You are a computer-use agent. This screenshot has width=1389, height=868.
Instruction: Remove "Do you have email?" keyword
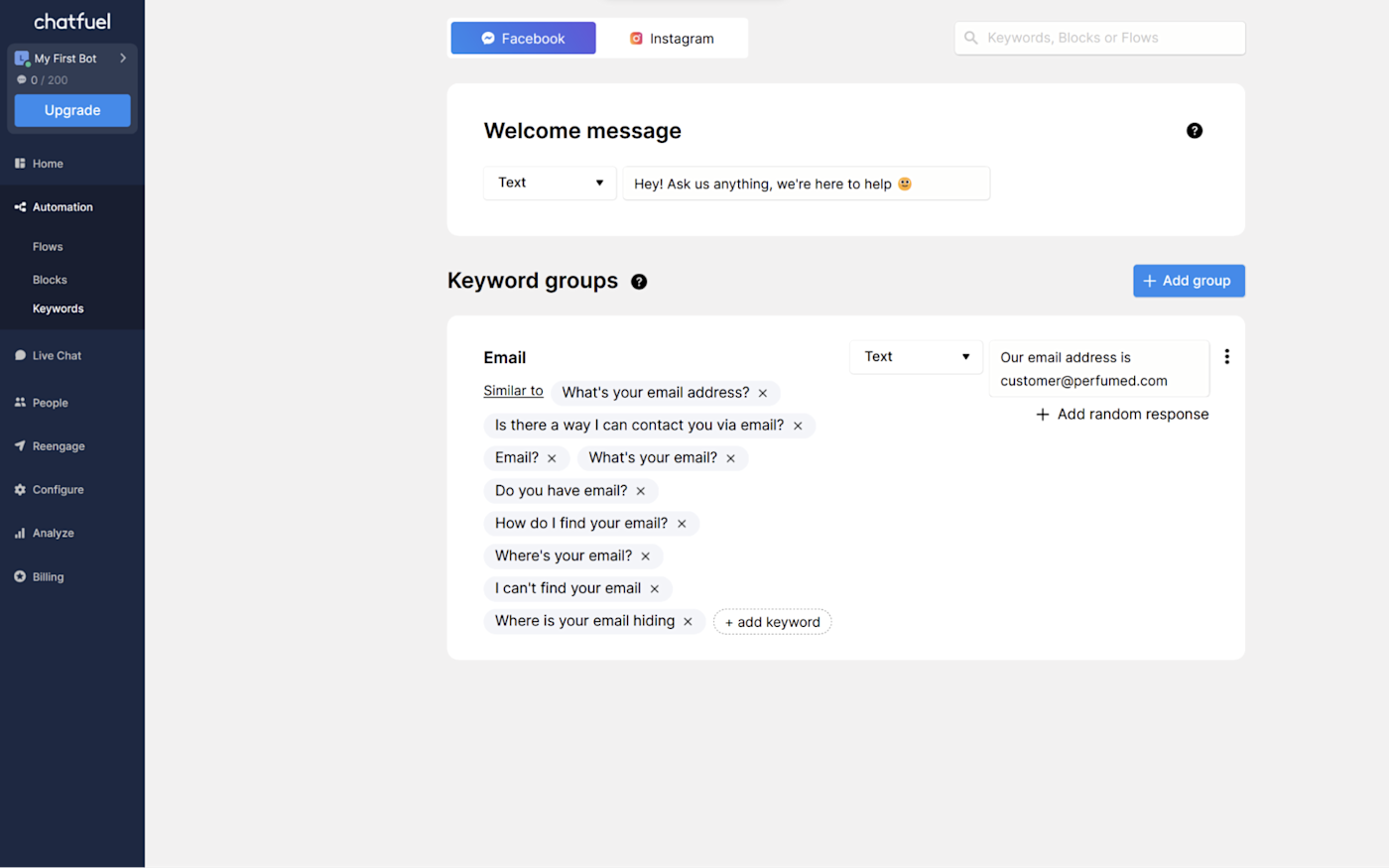(x=641, y=491)
